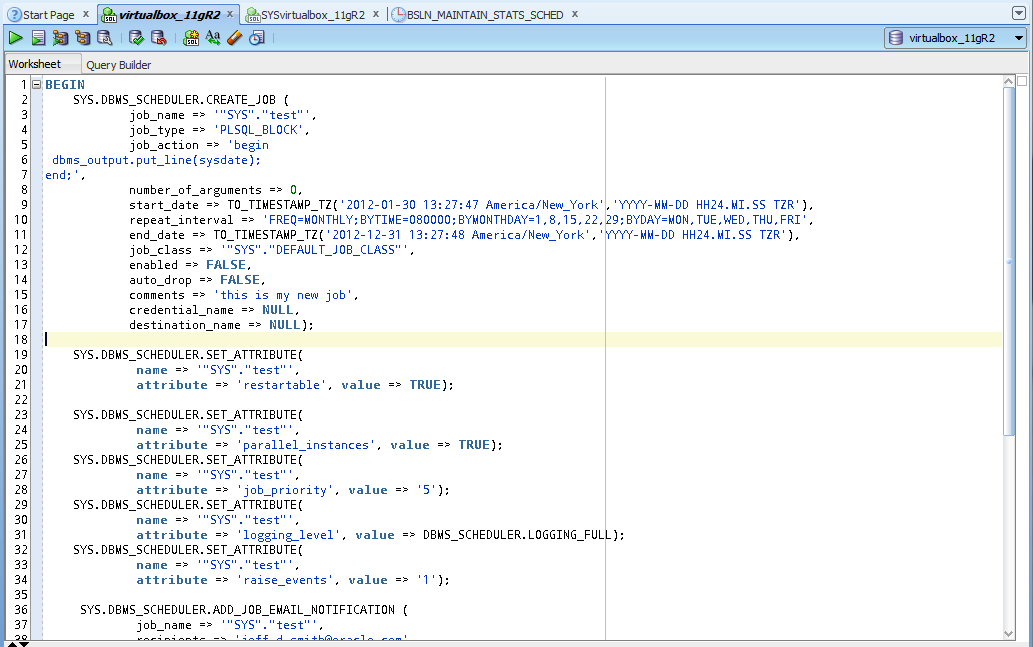Click the scrollbar down arrow
1033x647 pixels.
point(1009,634)
